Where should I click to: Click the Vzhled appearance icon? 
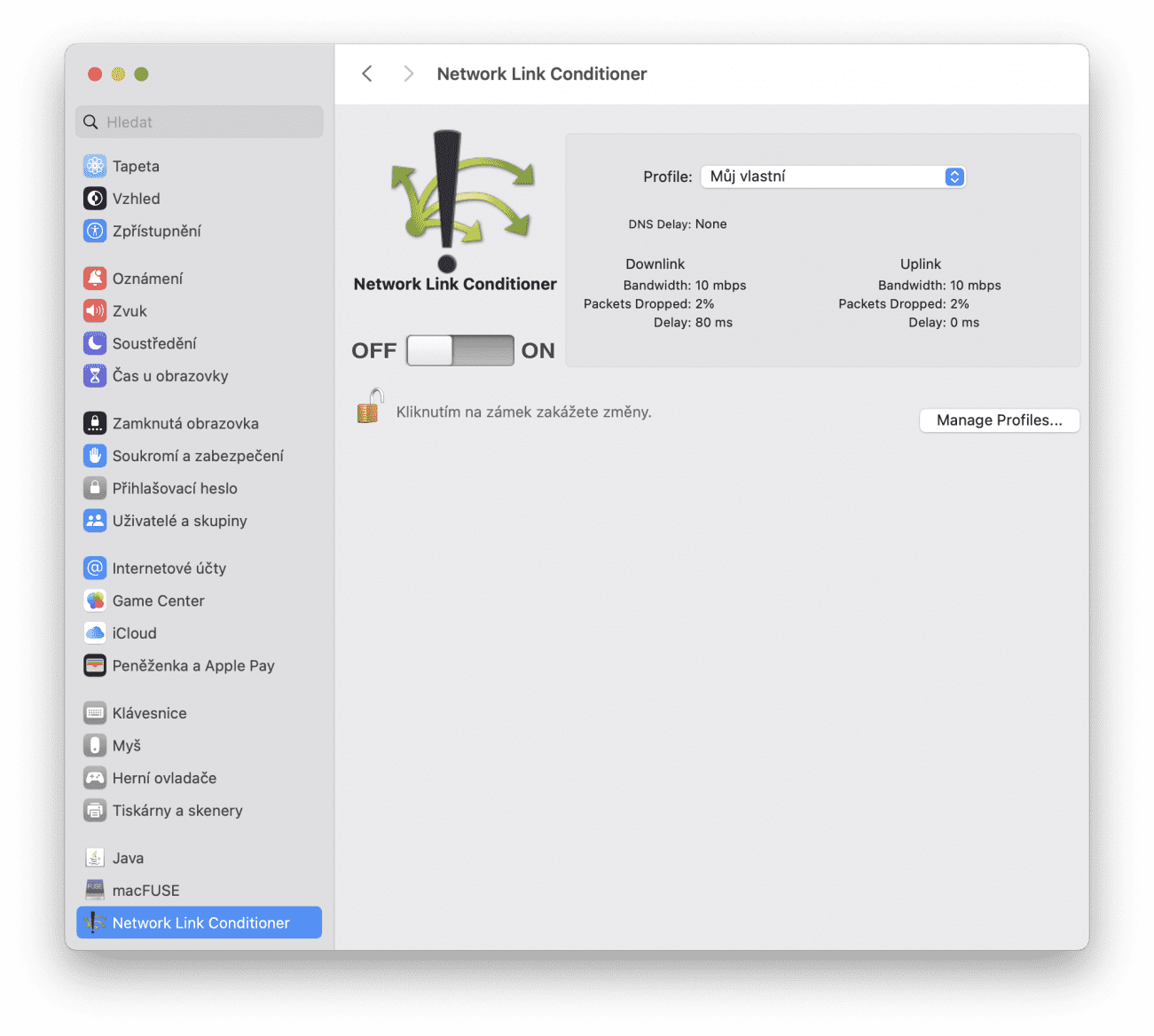[95, 199]
